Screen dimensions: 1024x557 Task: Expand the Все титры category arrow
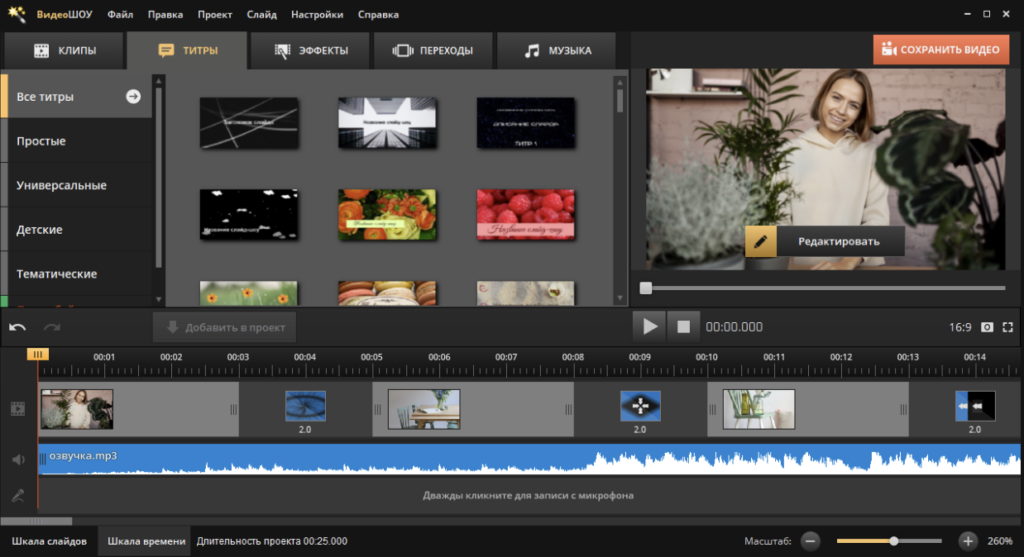(x=133, y=97)
